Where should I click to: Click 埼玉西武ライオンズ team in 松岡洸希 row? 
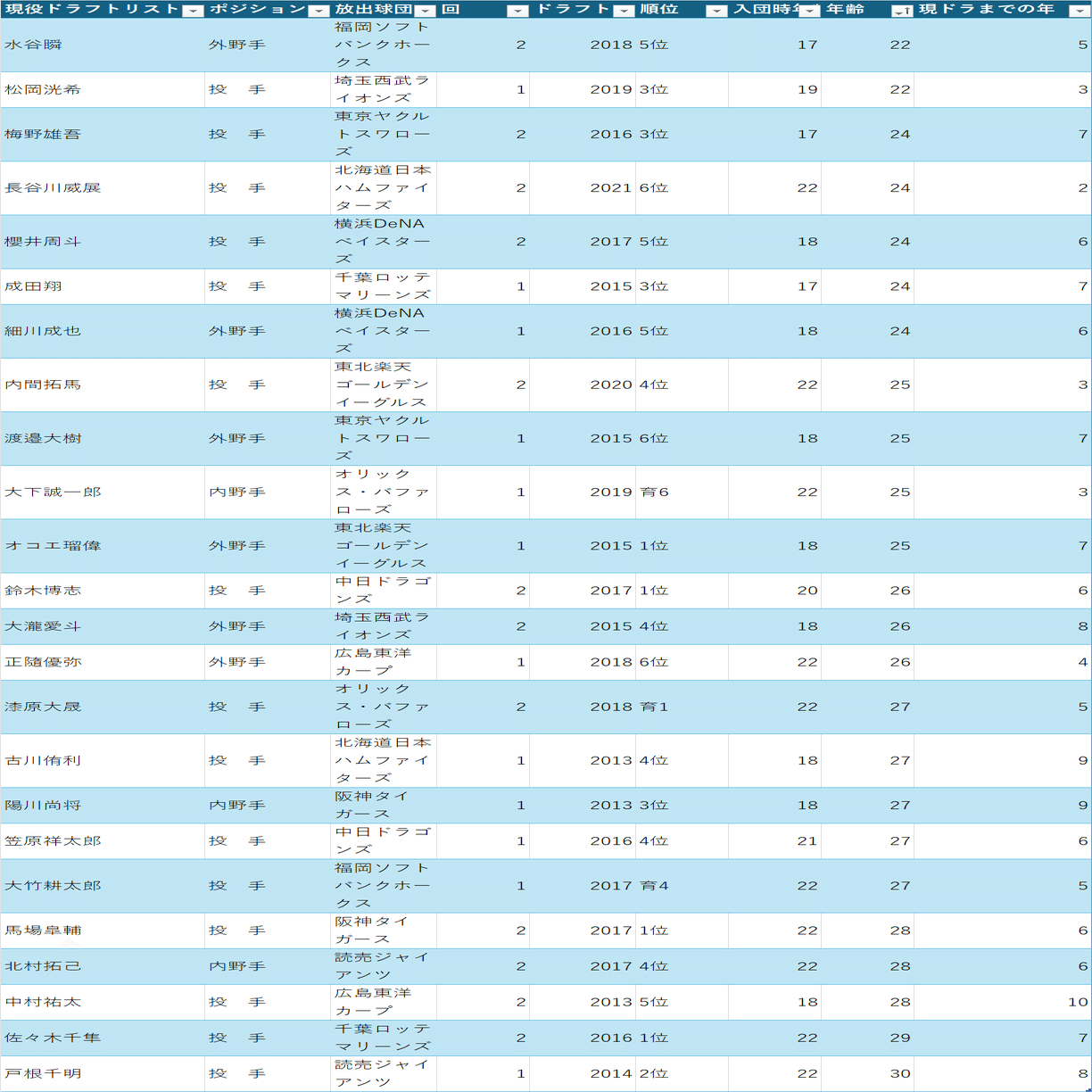coord(383,89)
